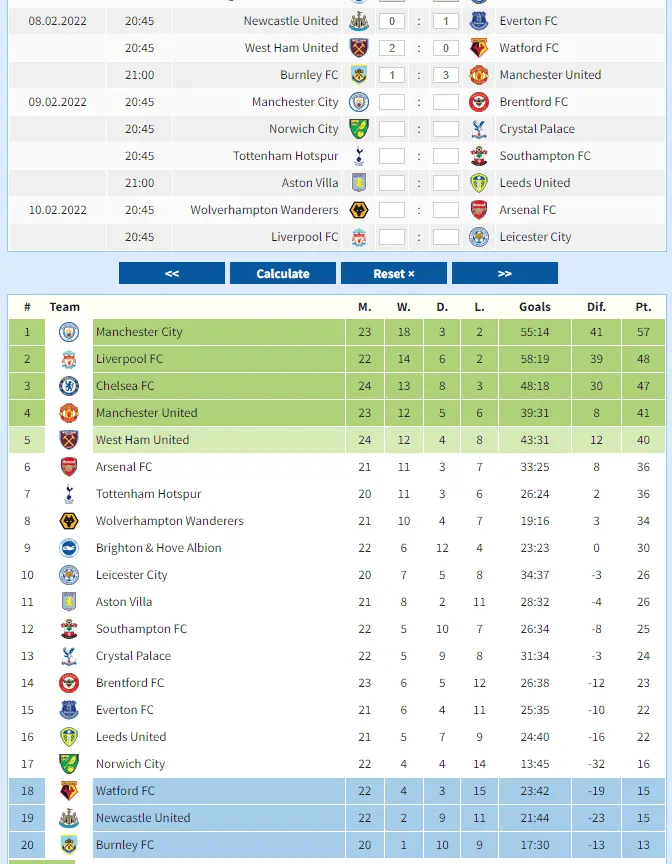Click the Manchester City crest in the standings table
This screenshot has height=864, width=672.
tap(69, 332)
